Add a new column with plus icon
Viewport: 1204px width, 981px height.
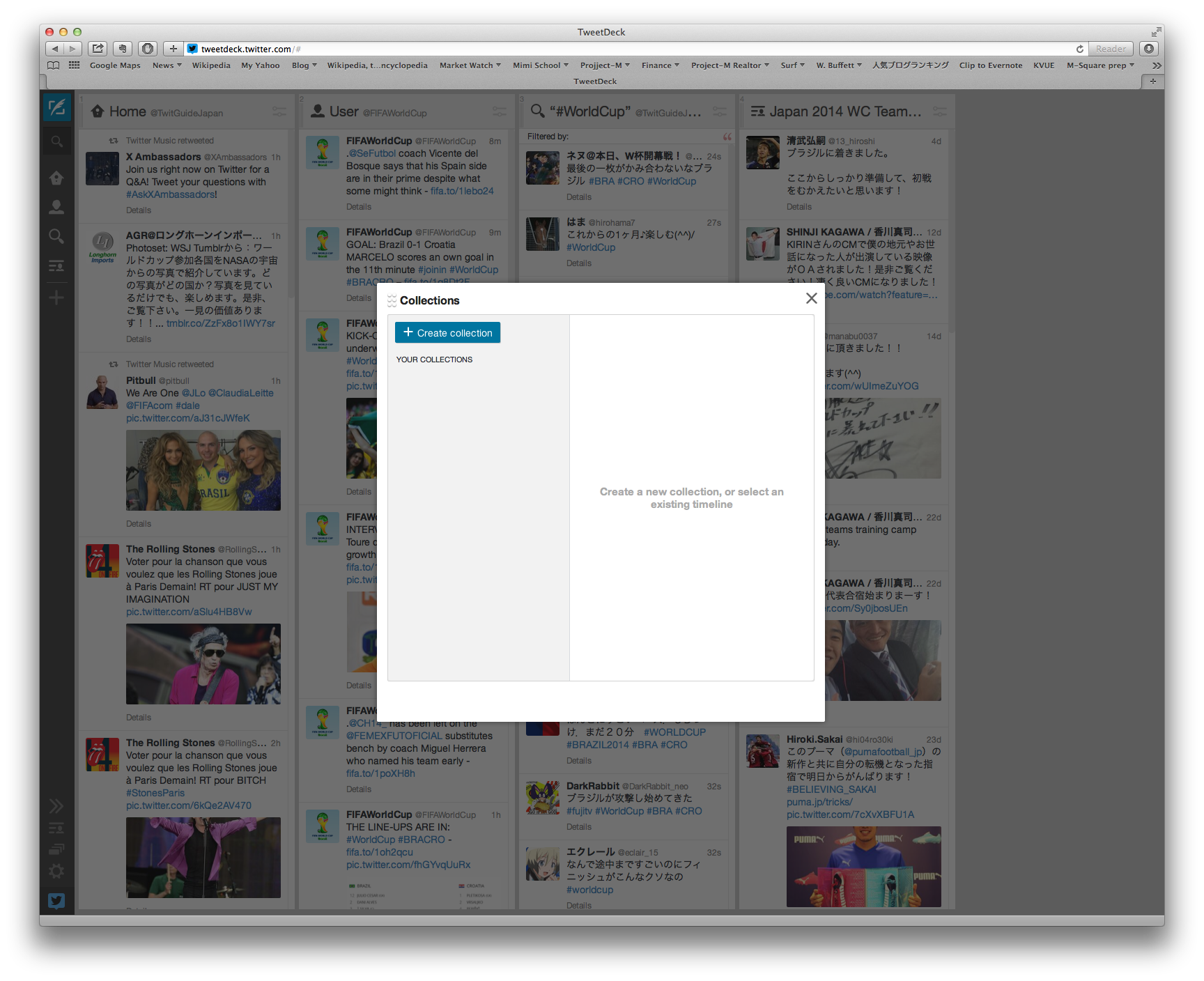(x=56, y=298)
